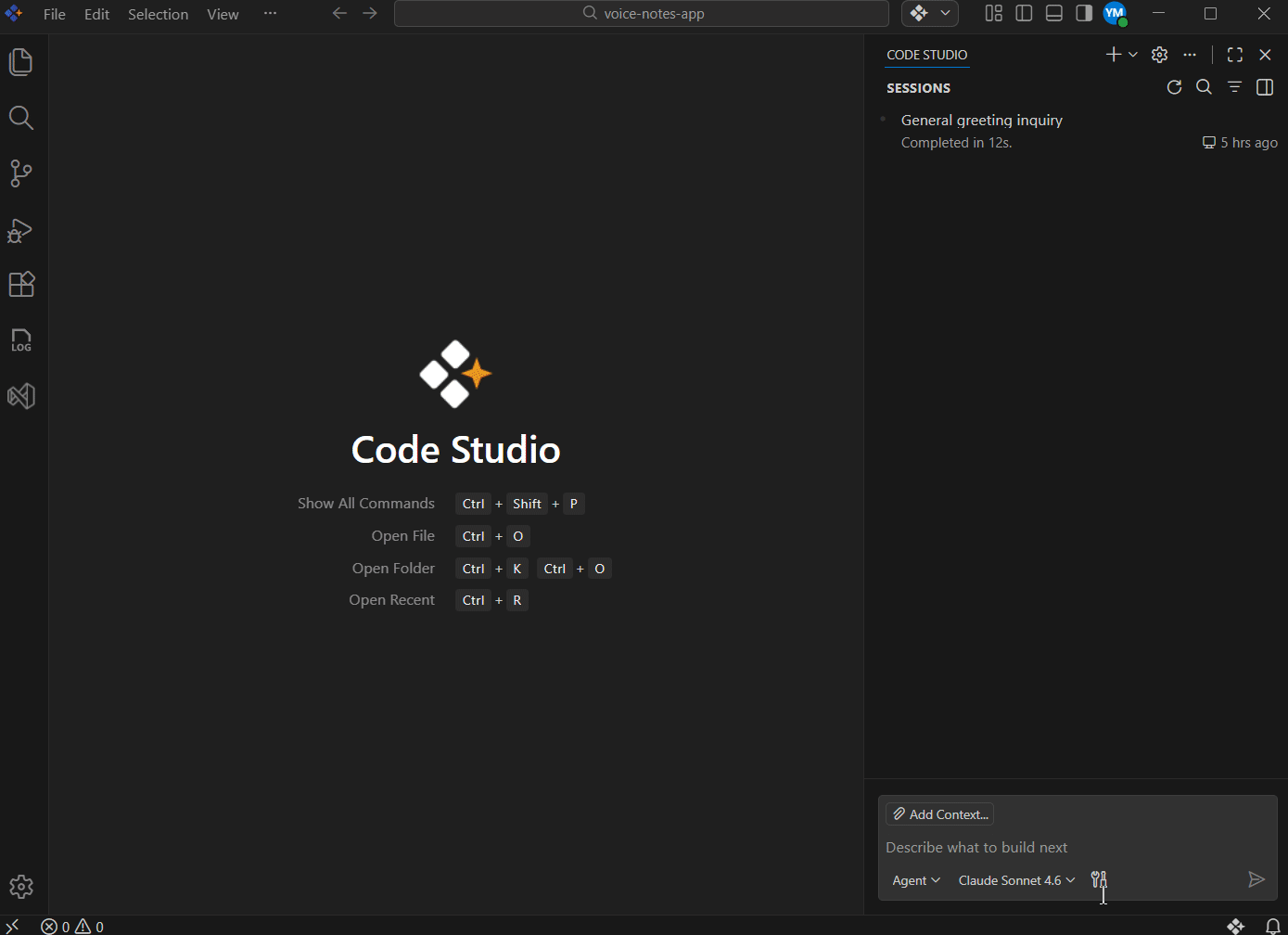Filter the Sessions list

pos(1234,87)
